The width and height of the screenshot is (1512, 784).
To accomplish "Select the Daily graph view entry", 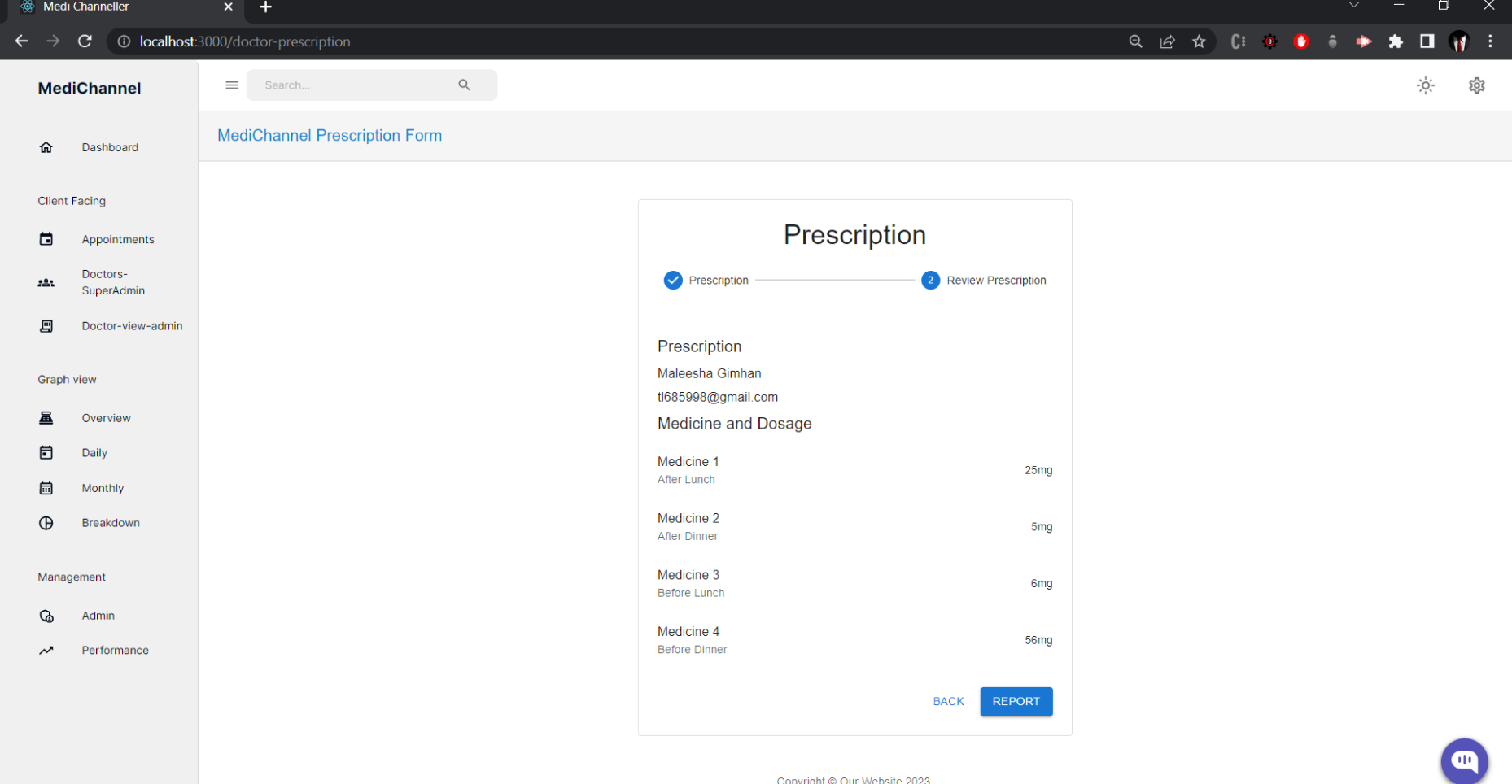I will pyautogui.click(x=94, y=452).
